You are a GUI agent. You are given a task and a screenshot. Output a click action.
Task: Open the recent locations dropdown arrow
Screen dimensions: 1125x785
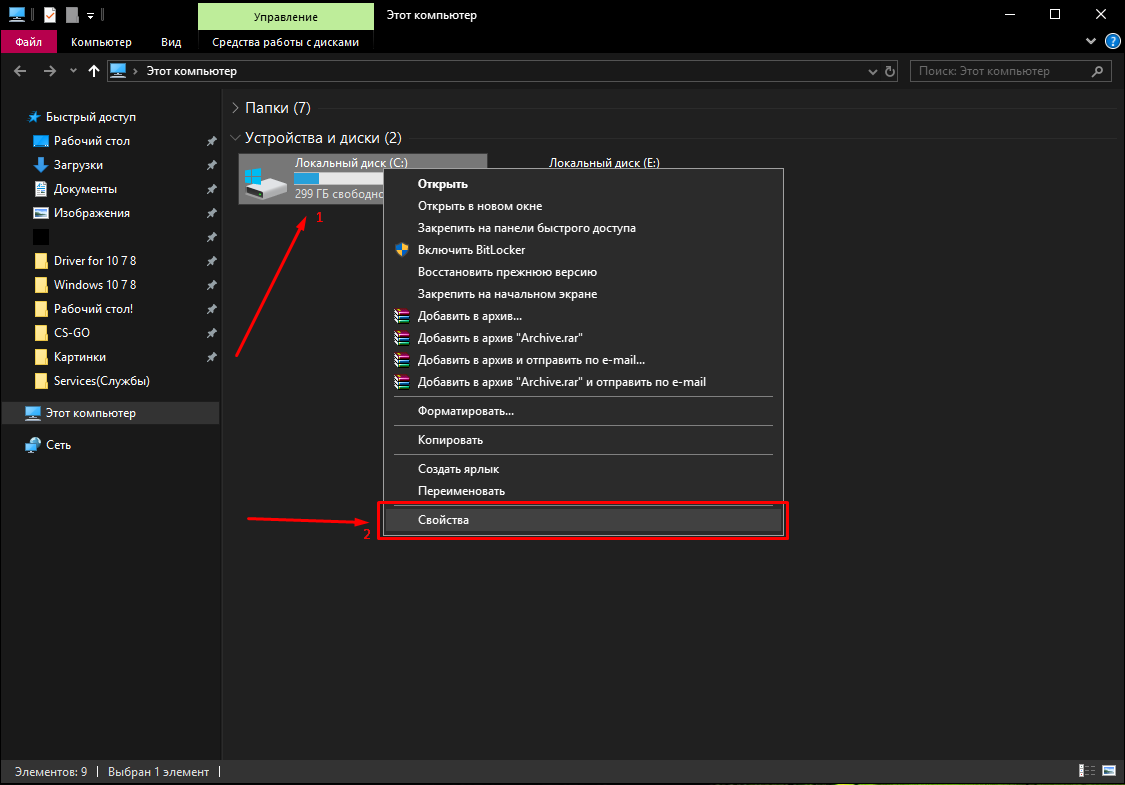(73, 71)
